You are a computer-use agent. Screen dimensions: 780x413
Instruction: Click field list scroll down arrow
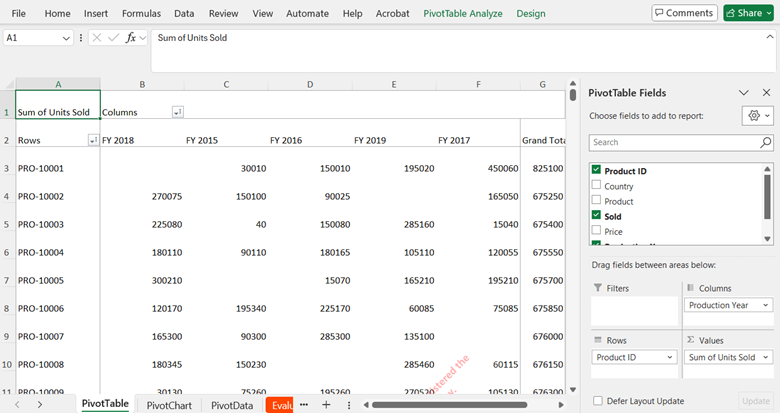click(768, 239)
